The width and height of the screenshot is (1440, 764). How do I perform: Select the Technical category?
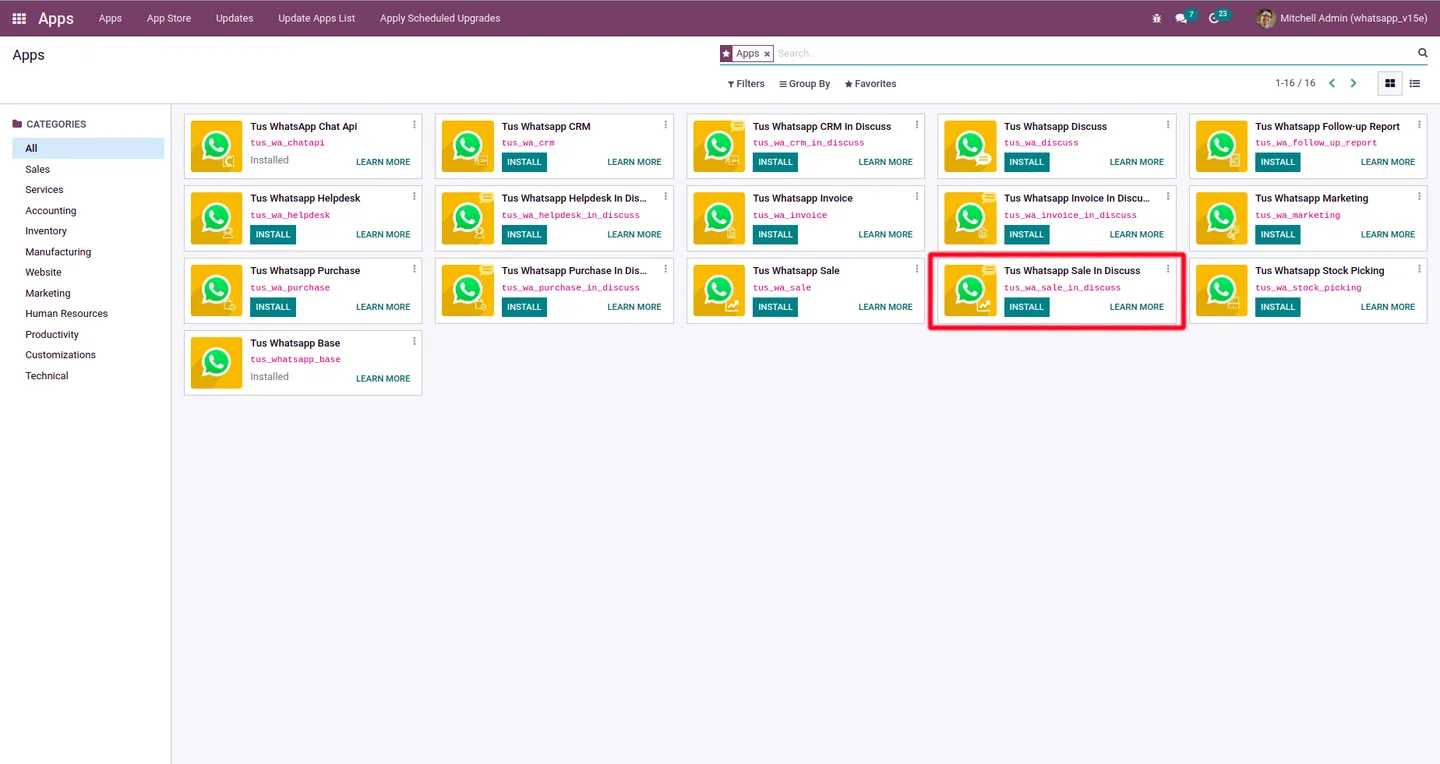point(88,376)
